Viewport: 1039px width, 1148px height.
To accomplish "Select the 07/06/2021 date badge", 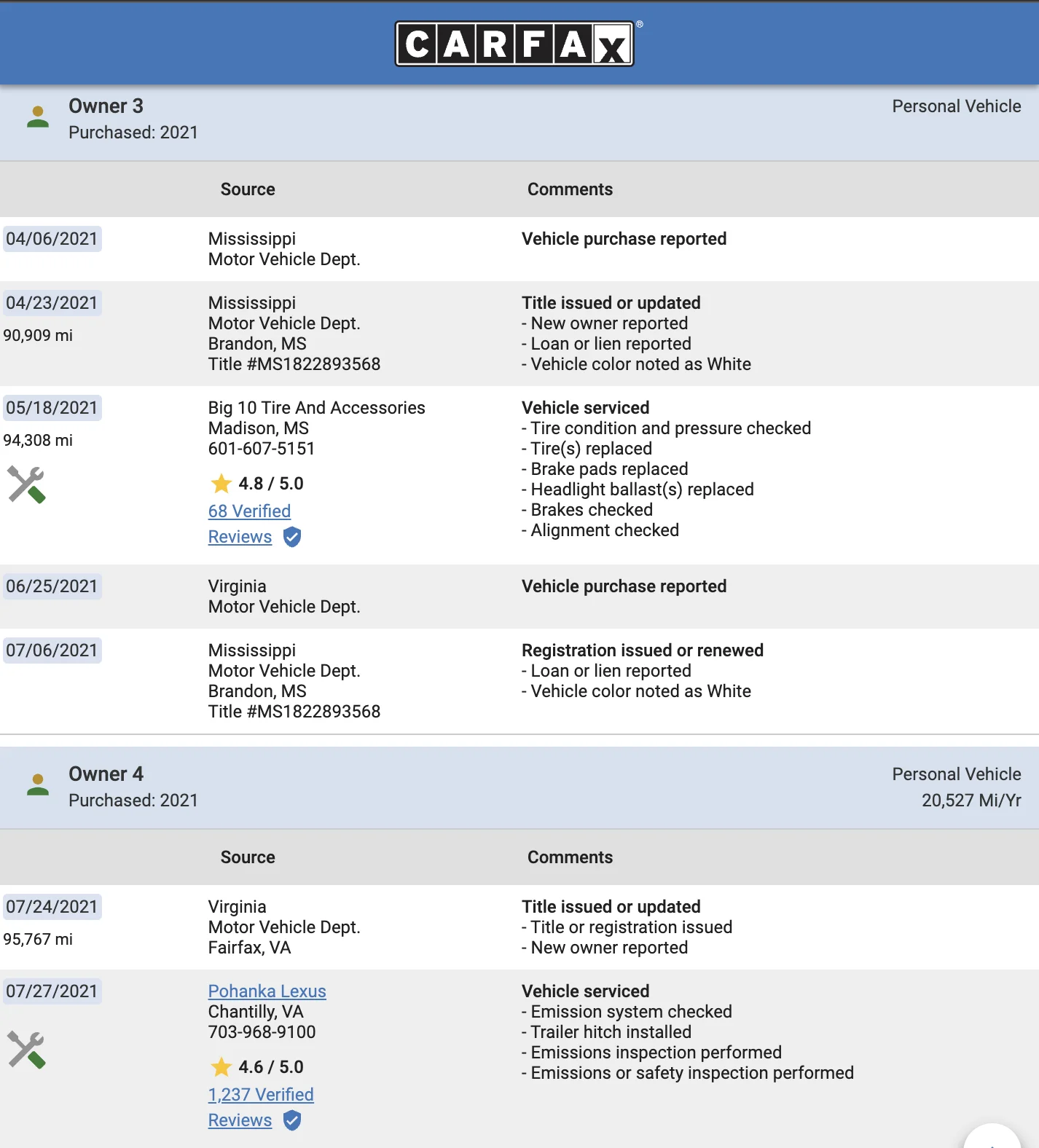I will coord(52,650).
